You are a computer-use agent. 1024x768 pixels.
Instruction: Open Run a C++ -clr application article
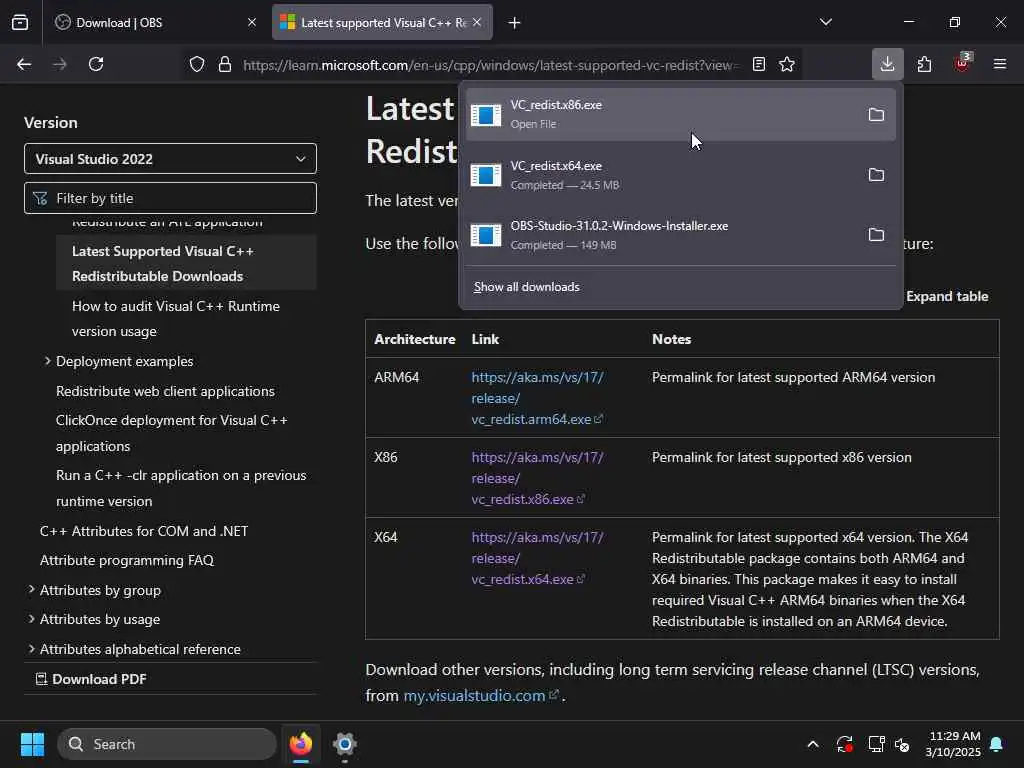[x=181, y=488]
